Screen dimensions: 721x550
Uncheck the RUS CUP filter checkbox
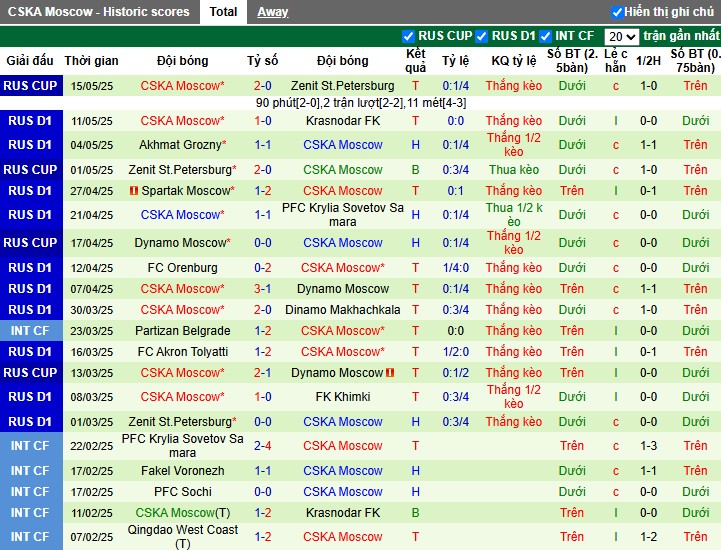click(408, 36)
